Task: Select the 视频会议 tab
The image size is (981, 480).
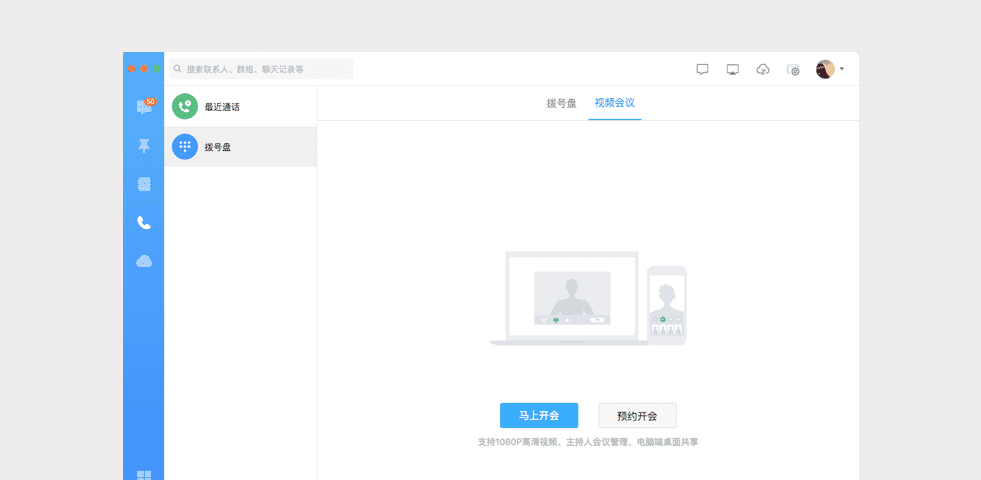Action: pyautogui.click(x=615, y=103)
